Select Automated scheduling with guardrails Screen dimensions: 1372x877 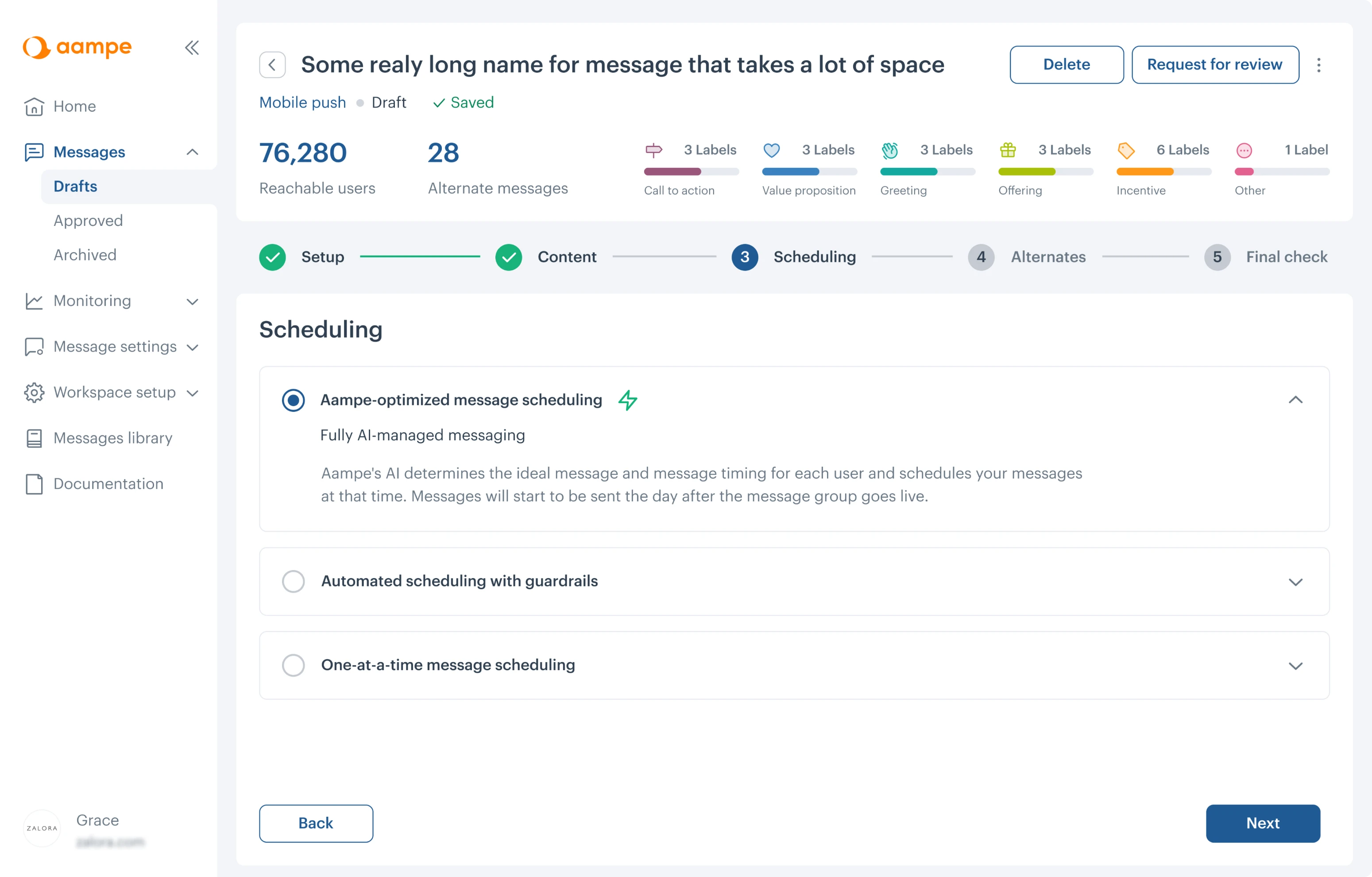(293, 581)
